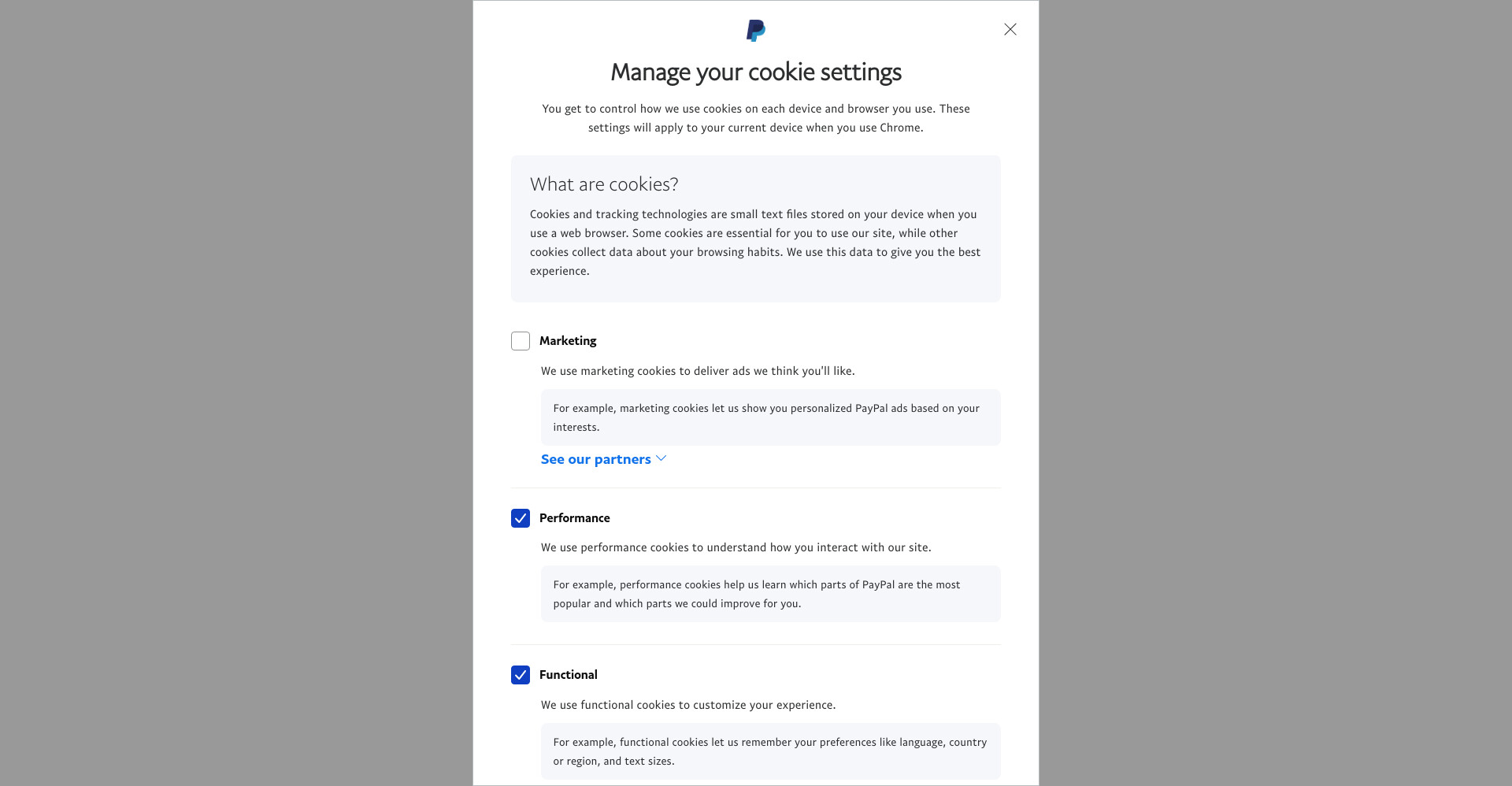The width and height of the screenshot is (1512, 786).
Task: Select the Marketing label text
Action: click(x=568, y=341)
